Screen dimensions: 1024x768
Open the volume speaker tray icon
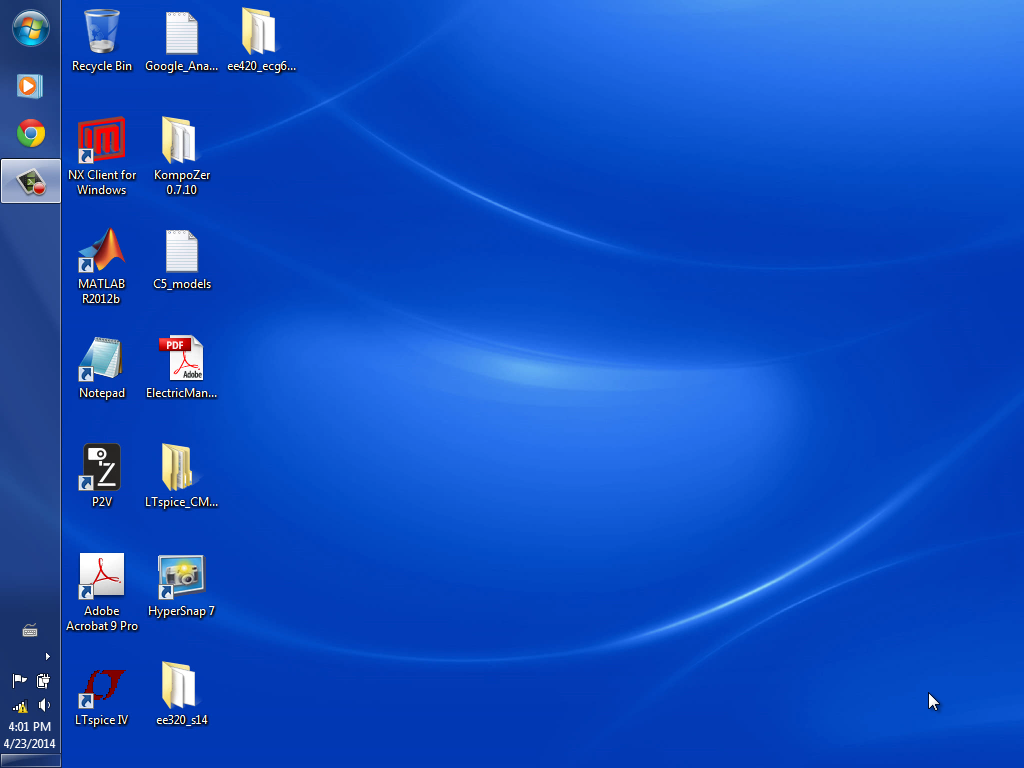44,705
